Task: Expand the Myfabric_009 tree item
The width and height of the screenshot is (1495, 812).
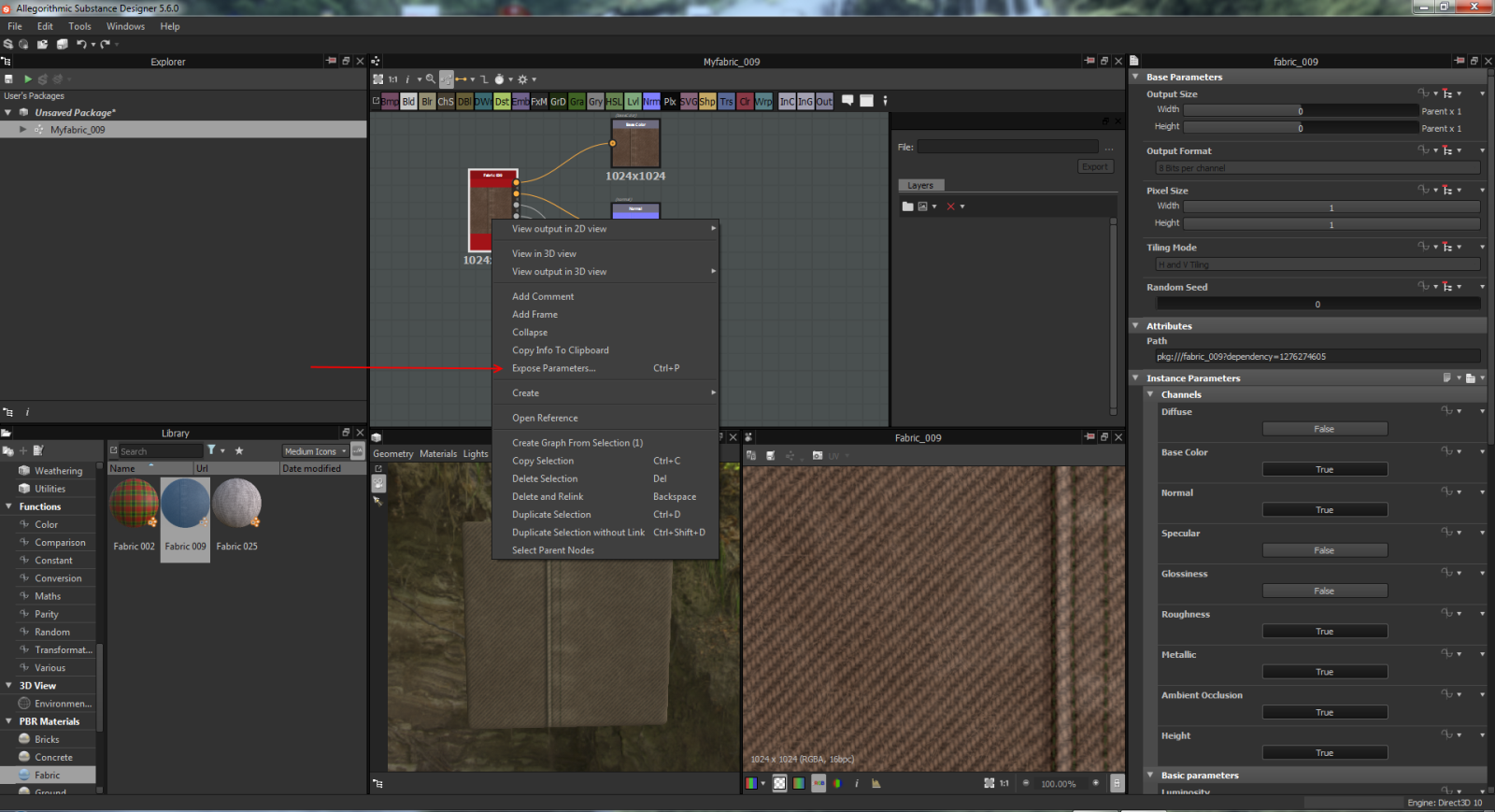Action: (x=23, y=130)
